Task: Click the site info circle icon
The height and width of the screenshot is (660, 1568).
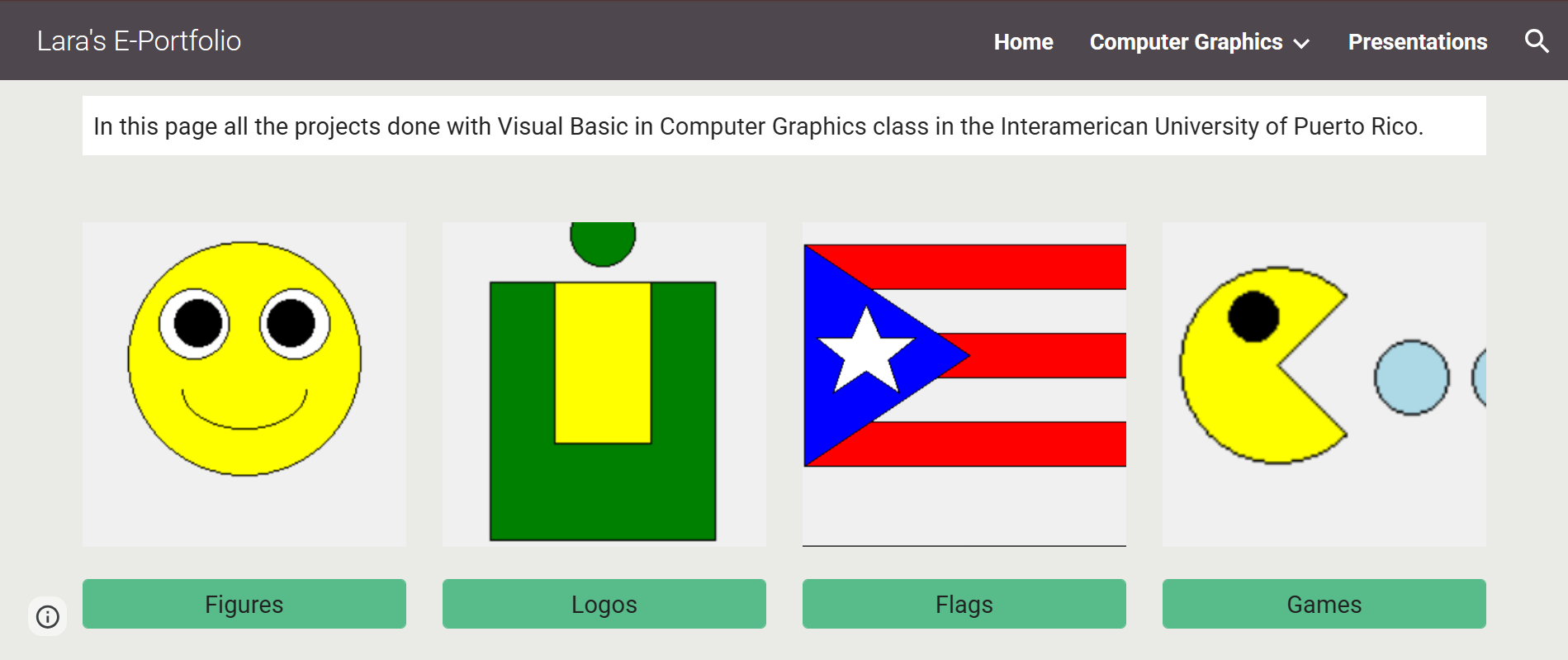Action: pyautogui.click(x=48, y=616)
